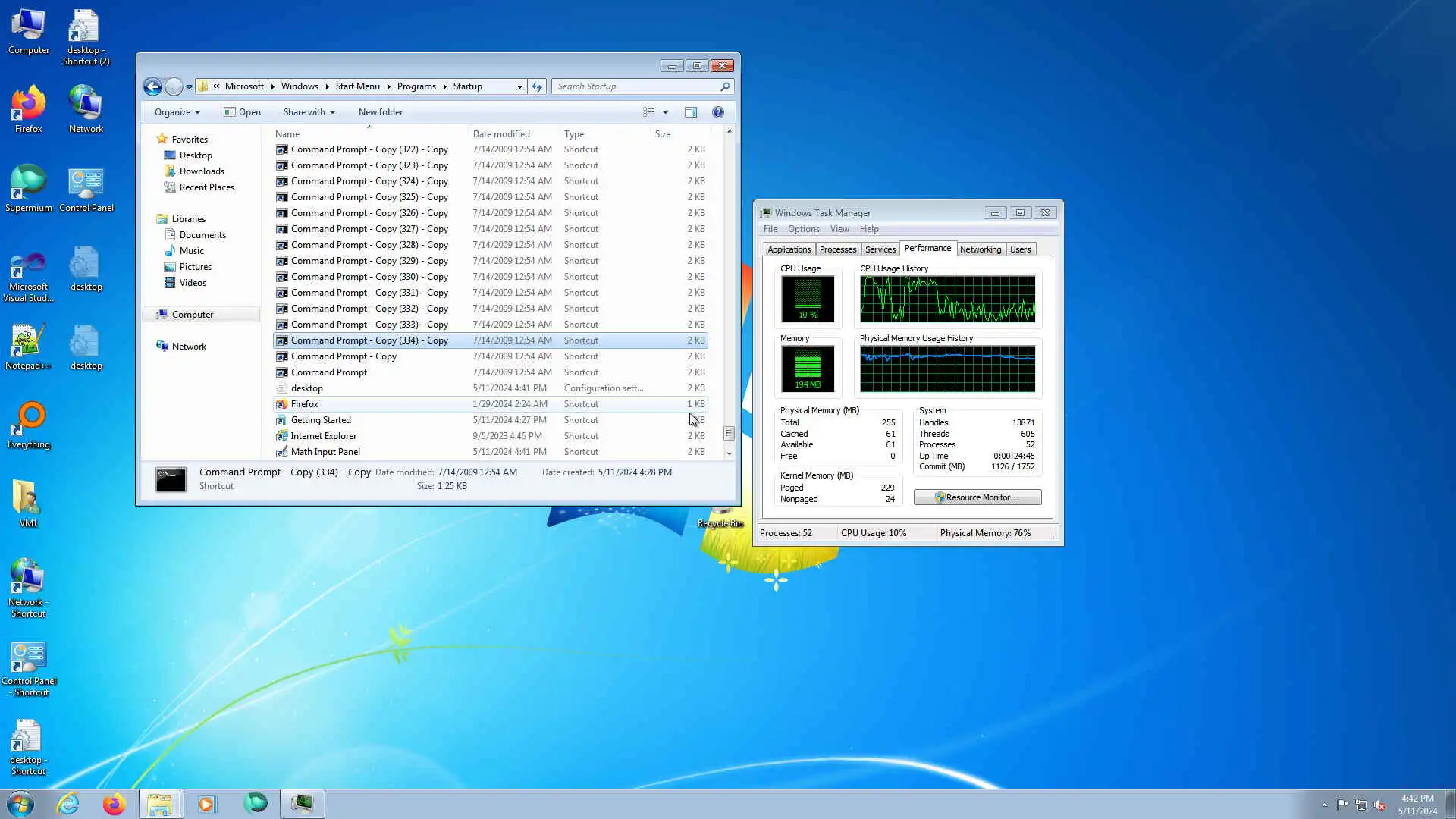Open Firefox from the taskbar
Image resolution: width=1456 pixels, height=819 pixels.
pyautogui.click(x=114, y=804)
